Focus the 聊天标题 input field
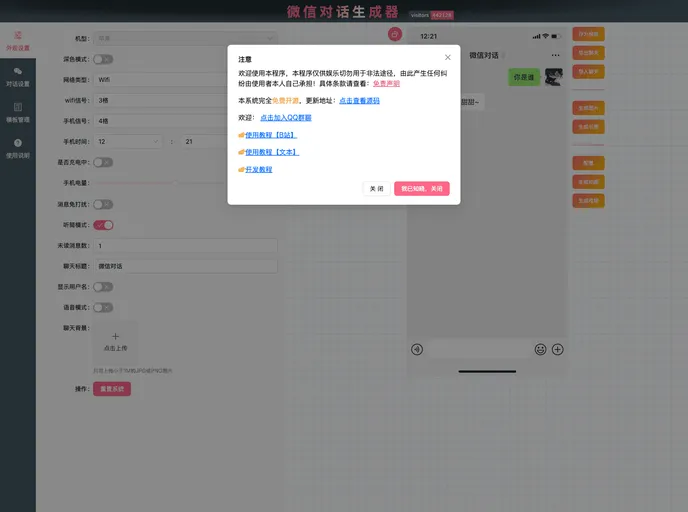The image size is (688, 512). point(185,266)
